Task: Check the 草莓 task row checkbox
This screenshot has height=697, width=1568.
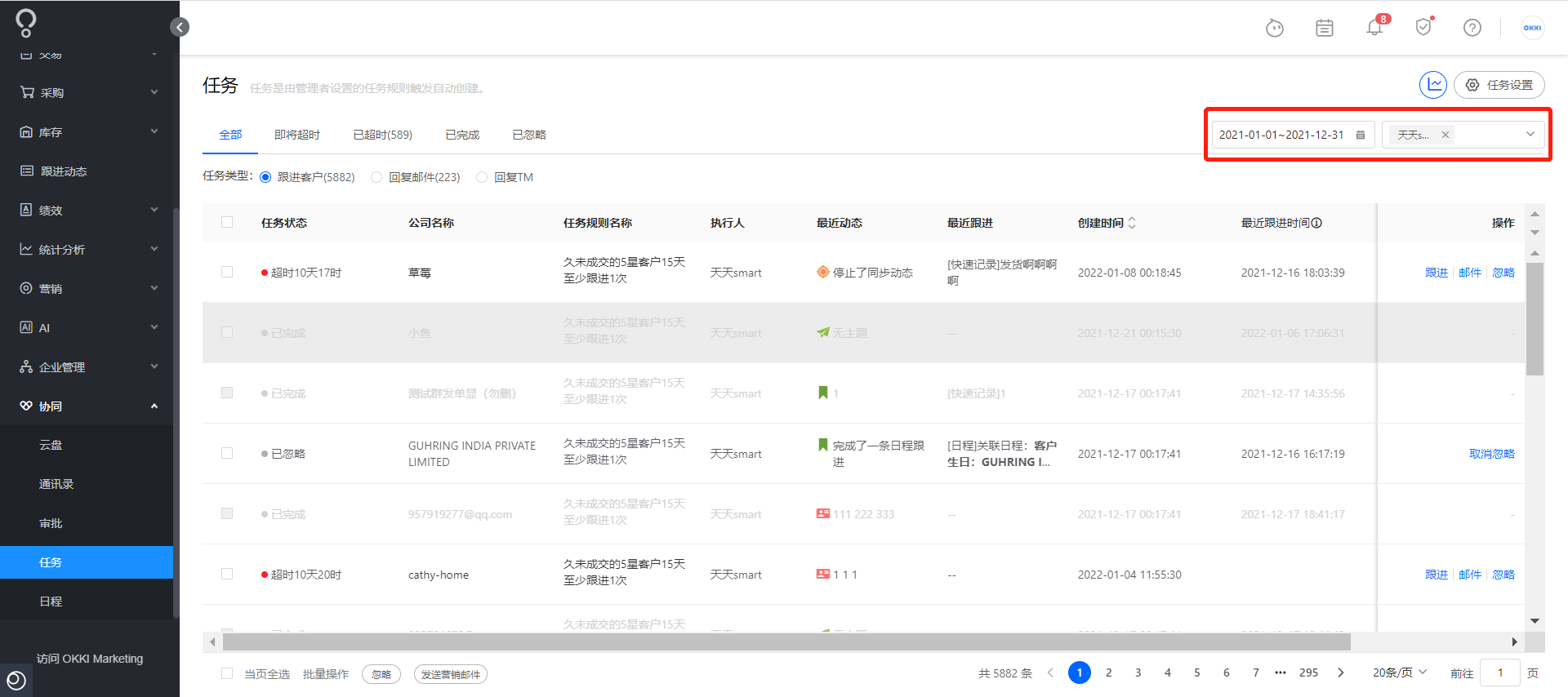Action: pyautogui.click(x=227, y=272)
